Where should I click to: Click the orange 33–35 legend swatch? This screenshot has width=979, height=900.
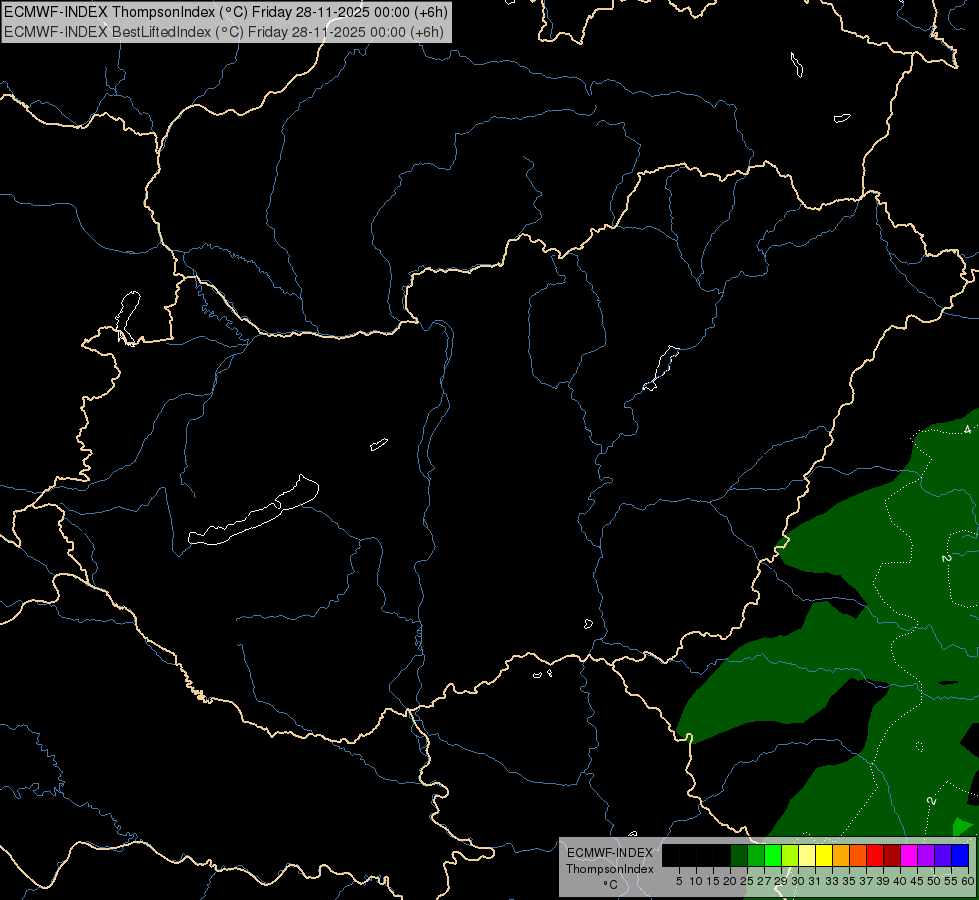[841, 855]
